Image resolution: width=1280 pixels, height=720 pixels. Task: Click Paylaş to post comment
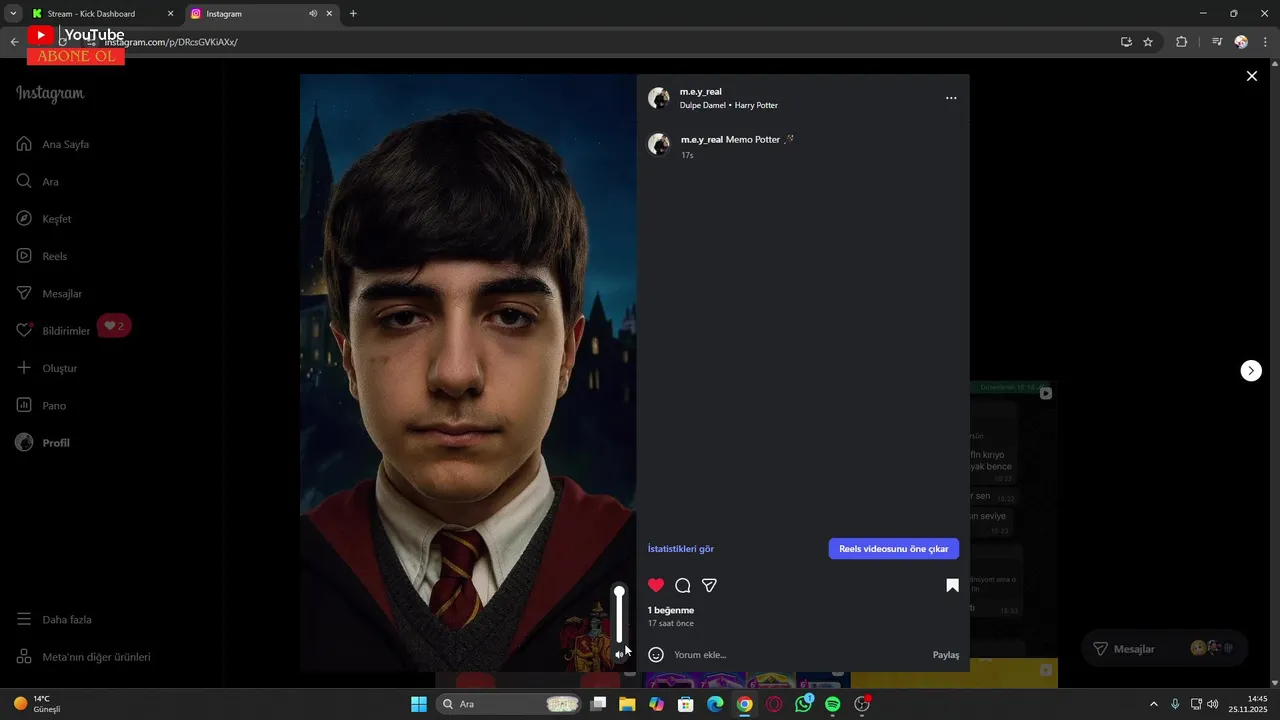tap(946, 655)
